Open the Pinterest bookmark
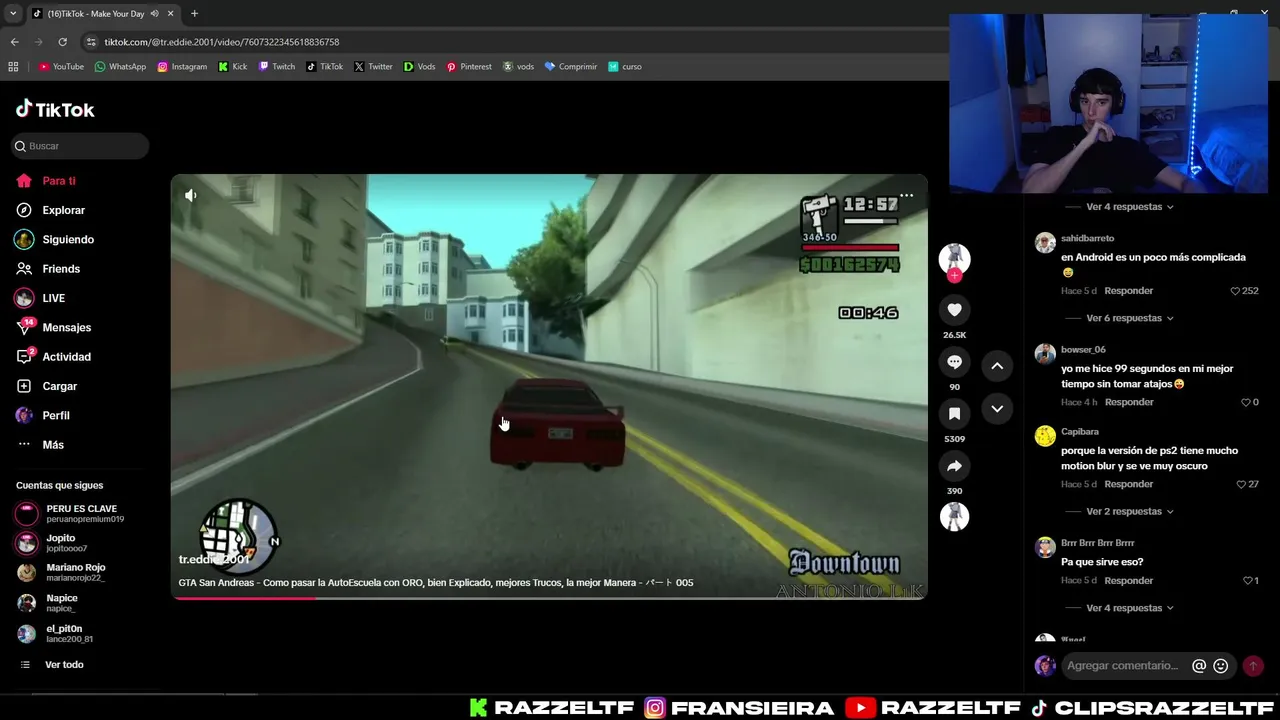 click(469, 67)
